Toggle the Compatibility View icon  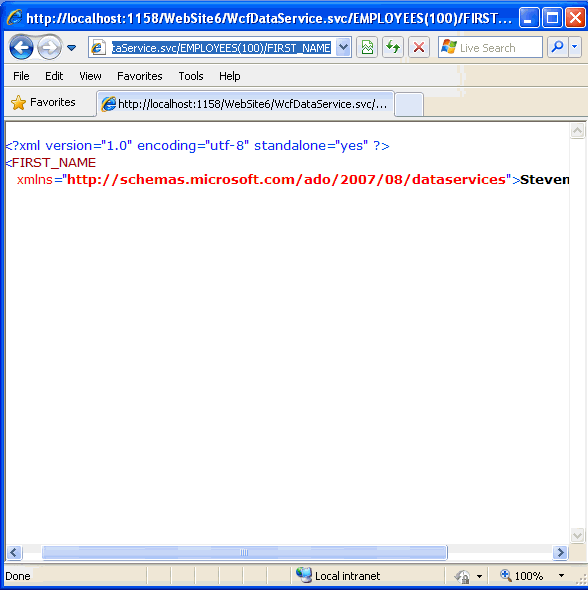[367, 47]
